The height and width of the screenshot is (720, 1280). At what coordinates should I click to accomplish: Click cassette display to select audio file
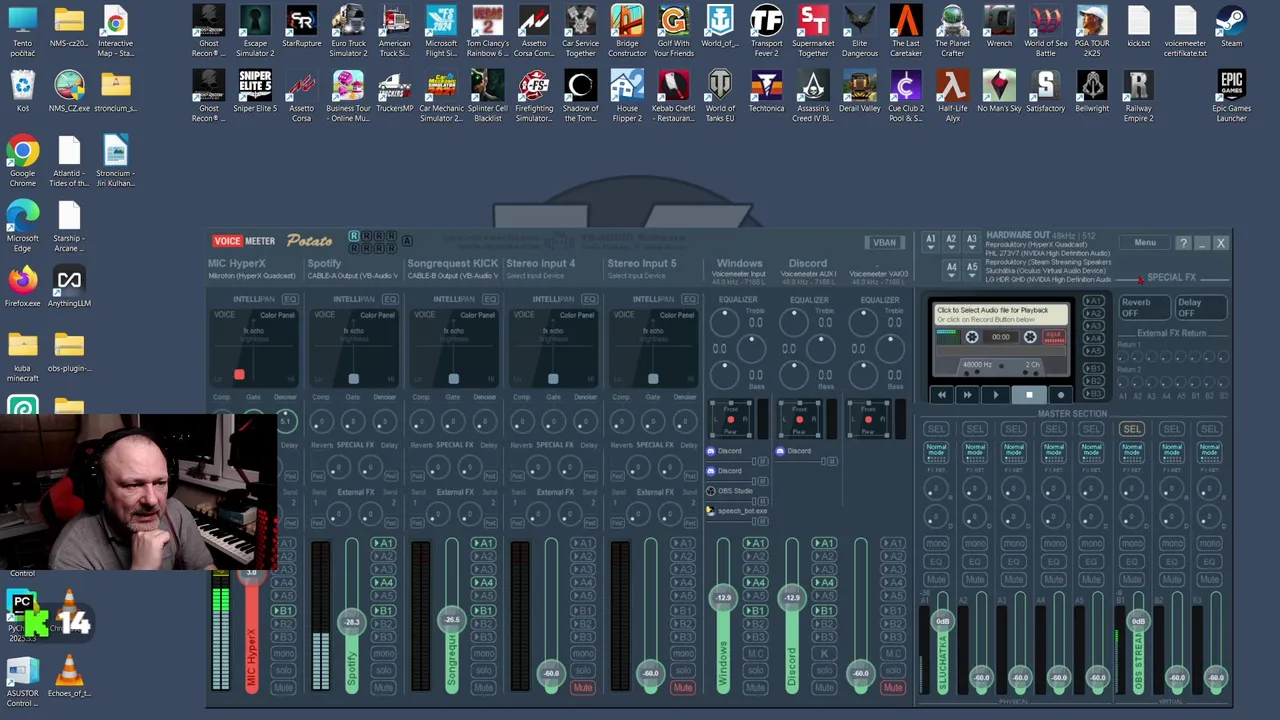pos(1000,316)
